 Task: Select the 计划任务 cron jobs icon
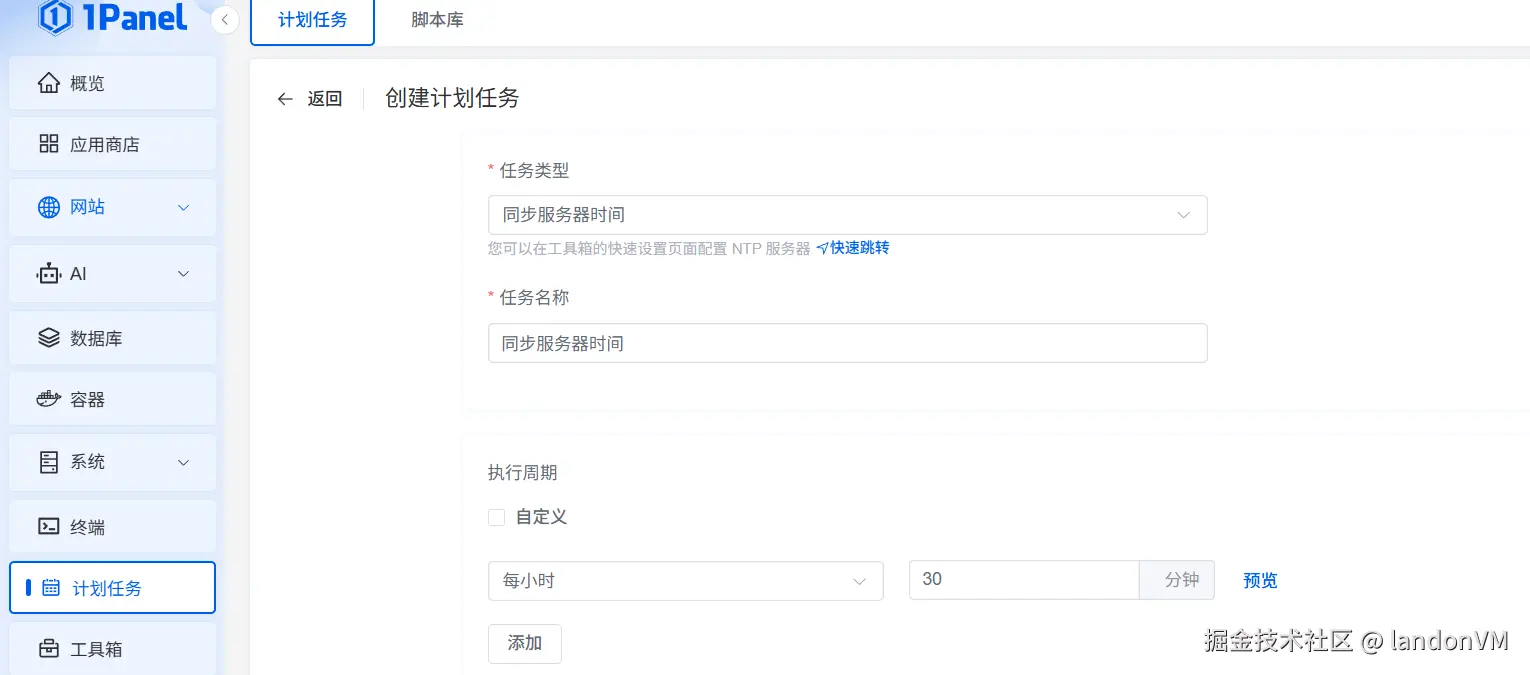(x=50, y=588)
